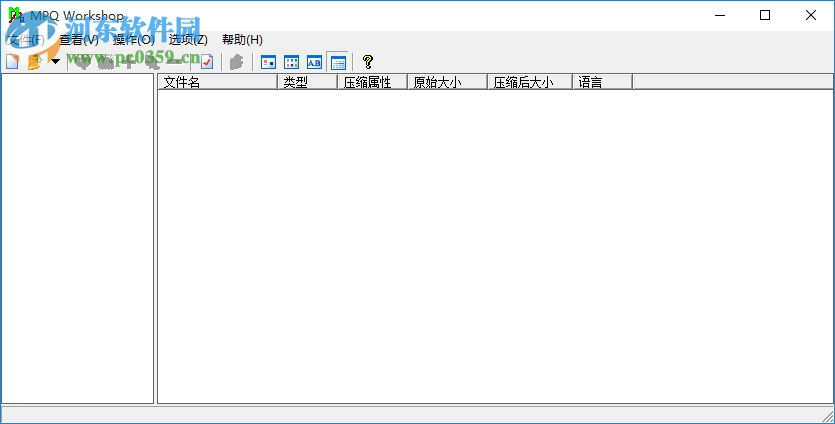Sort by the 类型 column header

pyautogui.click(x=307, y=82)
